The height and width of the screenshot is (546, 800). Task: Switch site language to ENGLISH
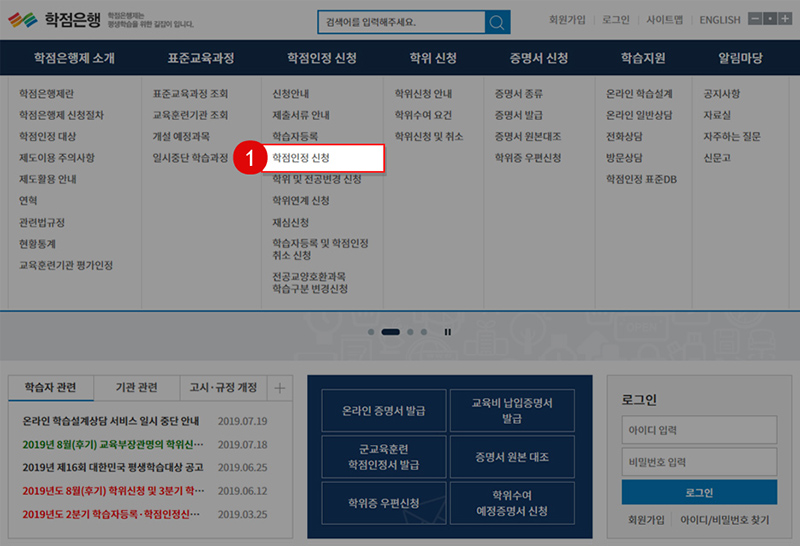click(x=719, y=20)
